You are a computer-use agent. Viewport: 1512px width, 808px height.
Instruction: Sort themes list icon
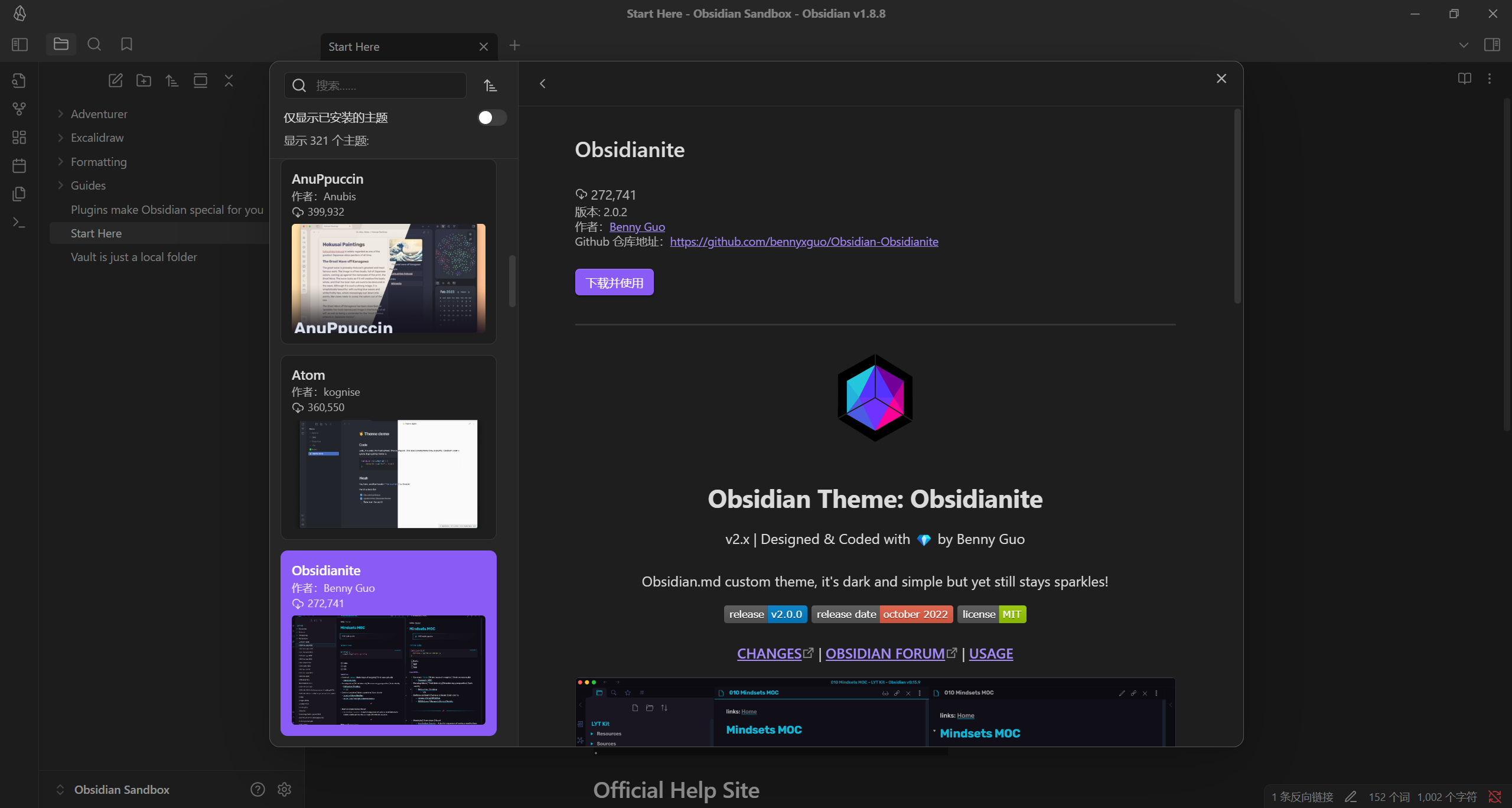pos(490,86)
